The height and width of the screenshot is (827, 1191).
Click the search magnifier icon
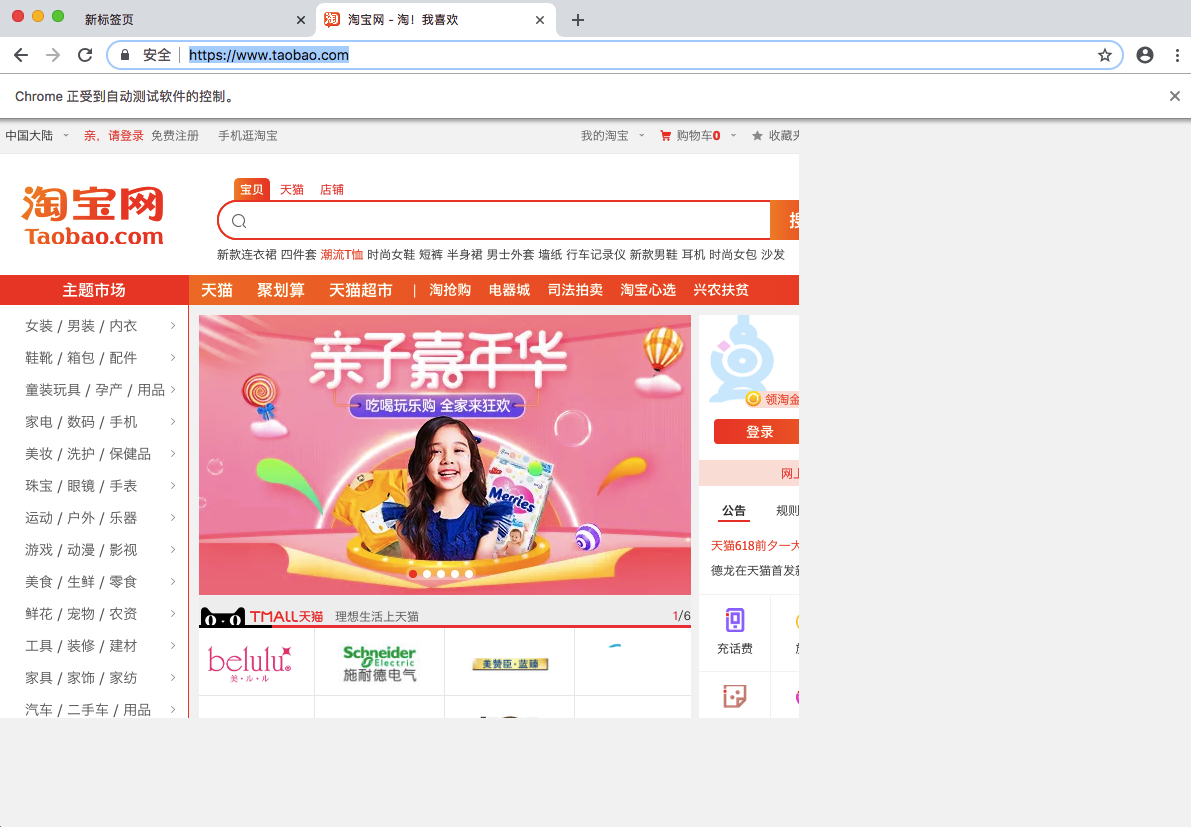tap(239, 220)
